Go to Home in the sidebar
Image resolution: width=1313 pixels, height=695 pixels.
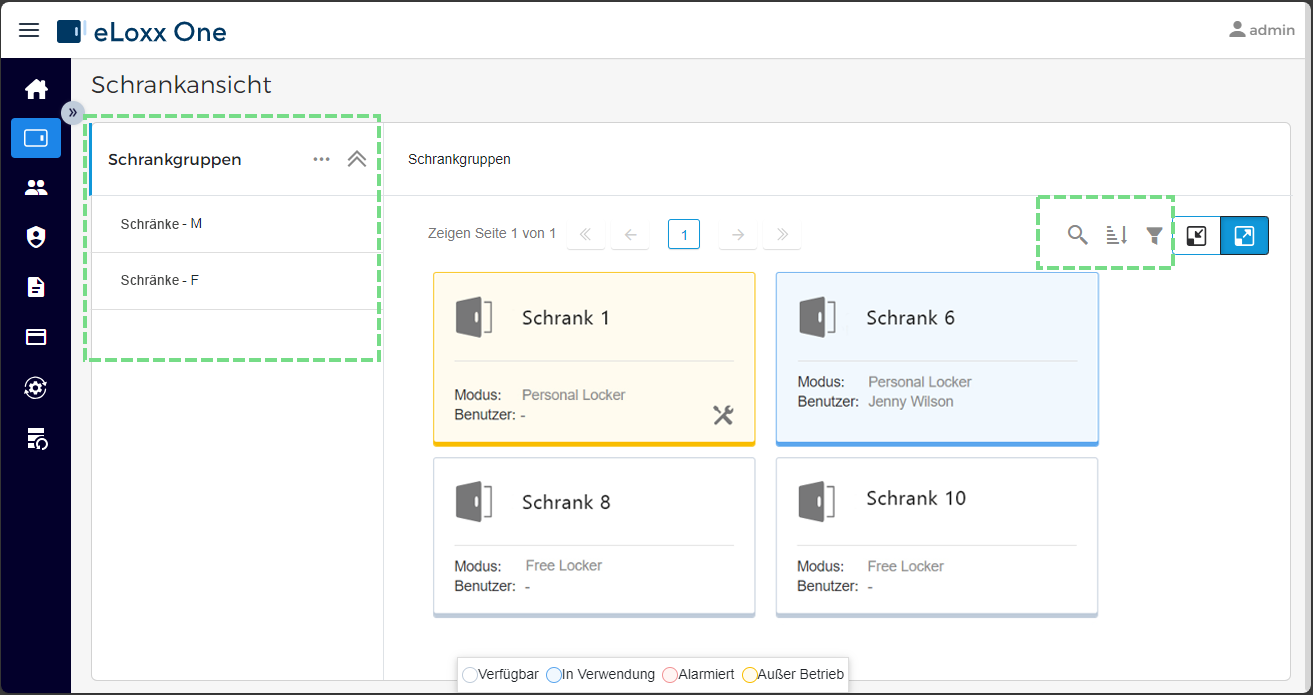click(x=36, y=89)
